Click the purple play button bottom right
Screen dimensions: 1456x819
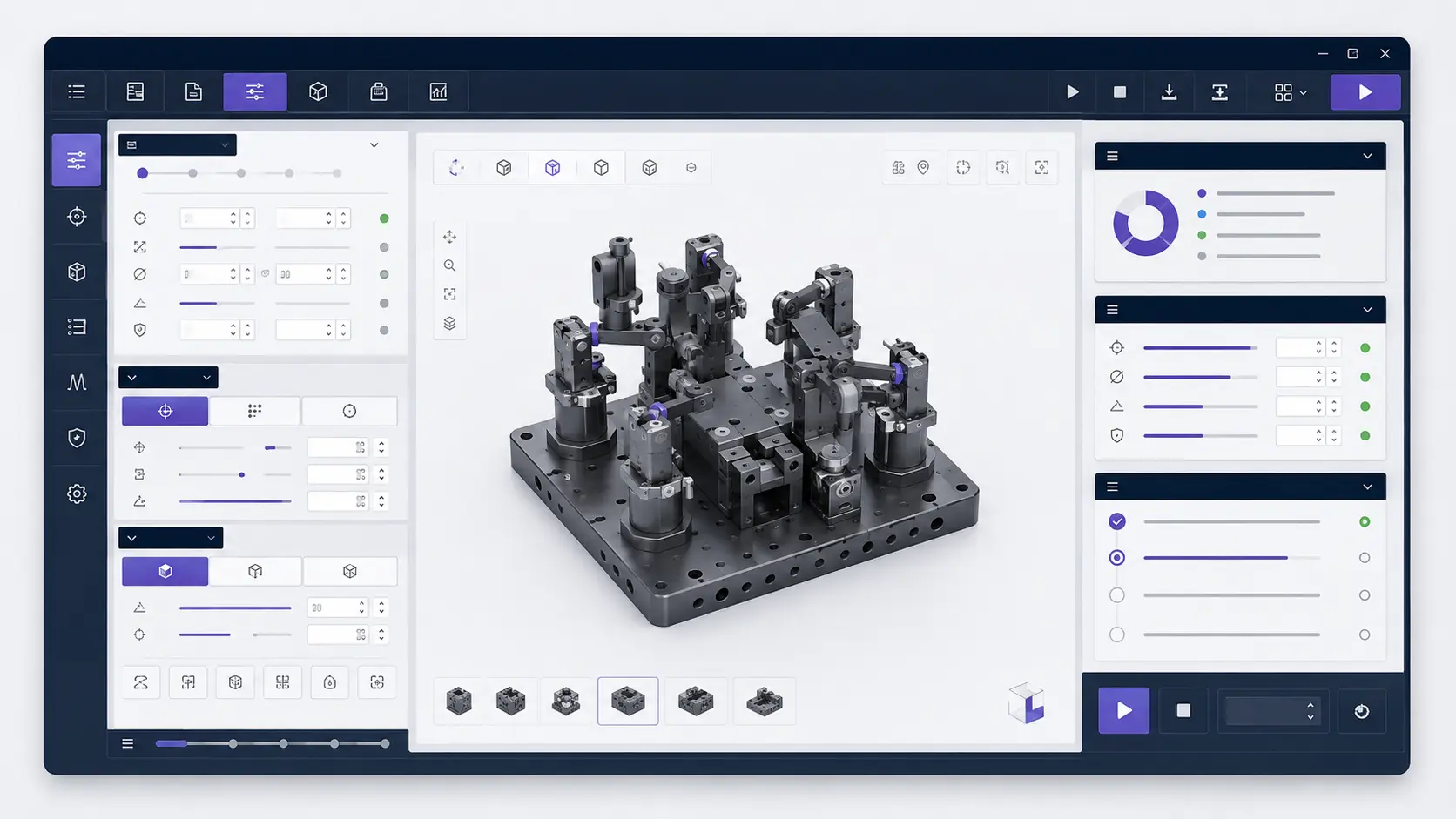1123,711
